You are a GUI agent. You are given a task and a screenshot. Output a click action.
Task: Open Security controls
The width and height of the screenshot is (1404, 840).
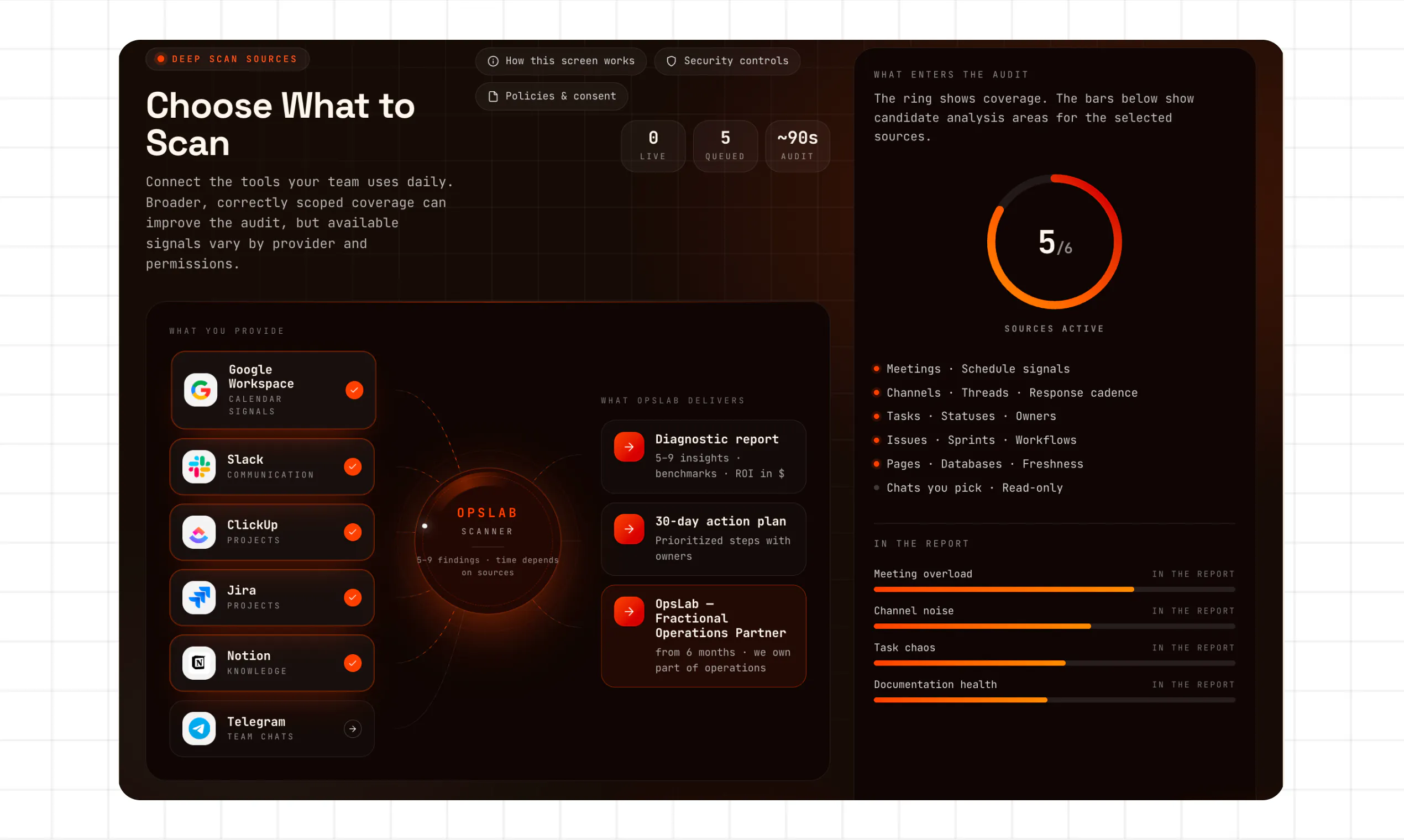click(x=727, y=61)
